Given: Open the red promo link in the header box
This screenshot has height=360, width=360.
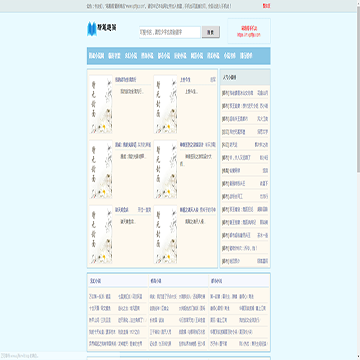Looking at the screenshot, I should (249, 31).
